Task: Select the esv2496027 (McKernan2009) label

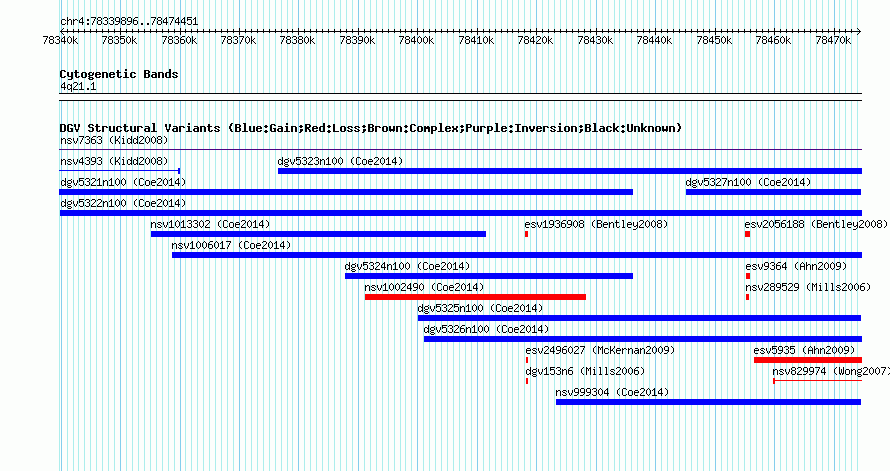Action: click(601, 350)
